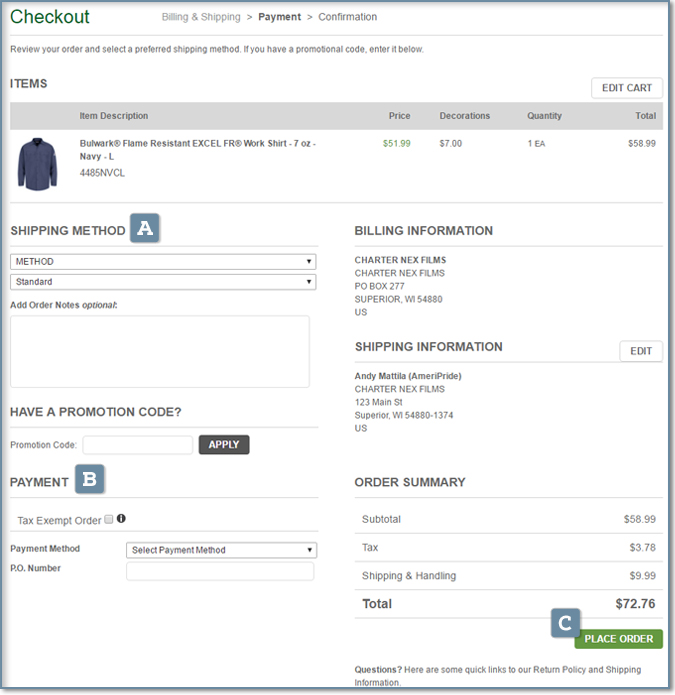The image size is (675, 695).
Task: Focus the Promotion Code text field
Action: point(137,445)
